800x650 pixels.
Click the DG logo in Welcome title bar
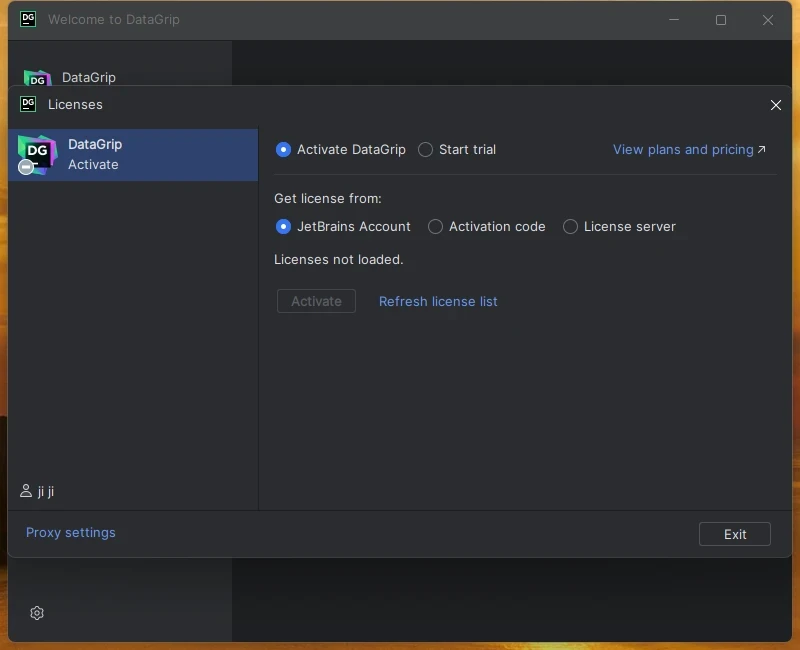coord(28,19)
